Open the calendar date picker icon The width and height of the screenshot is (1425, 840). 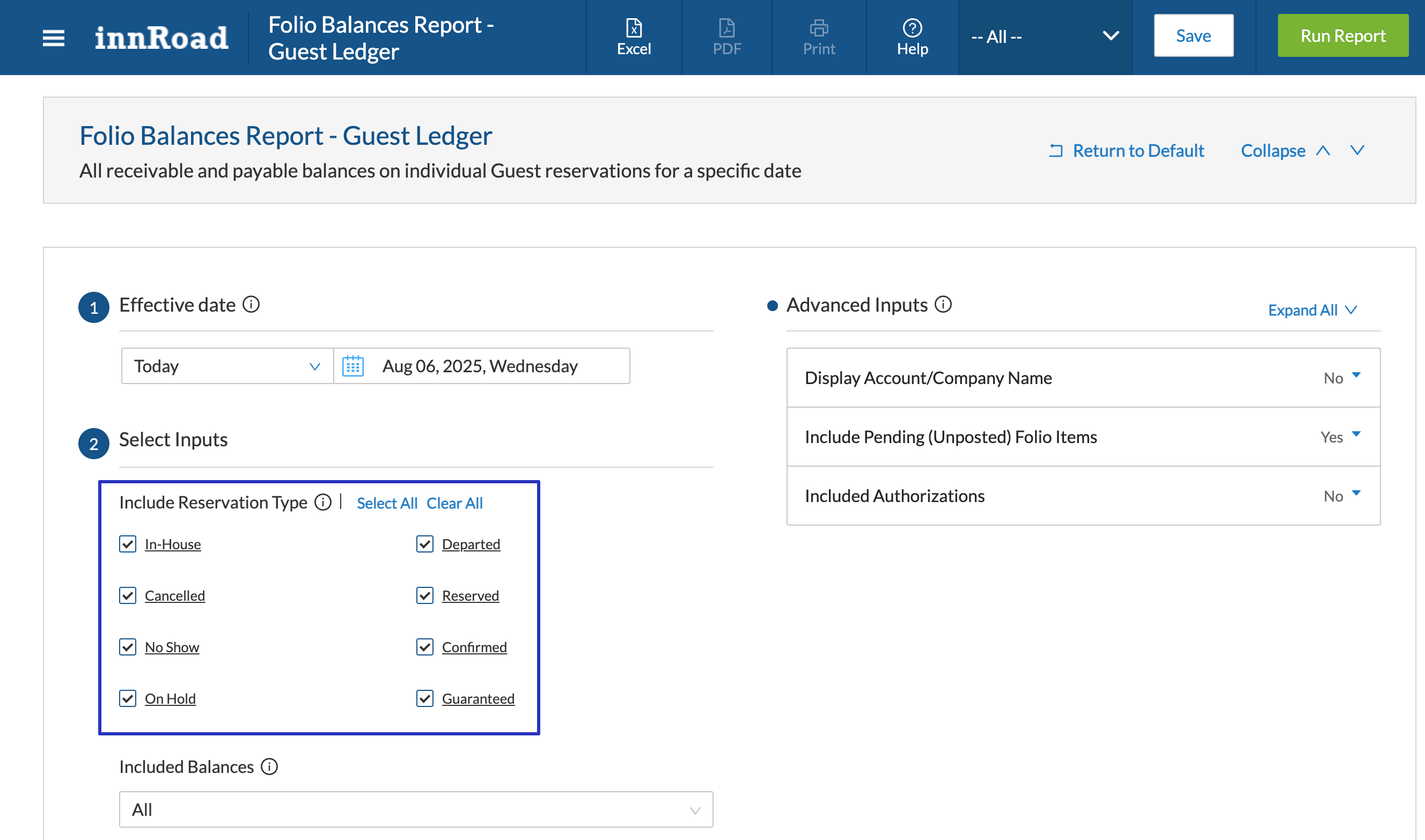click(352, 366)
